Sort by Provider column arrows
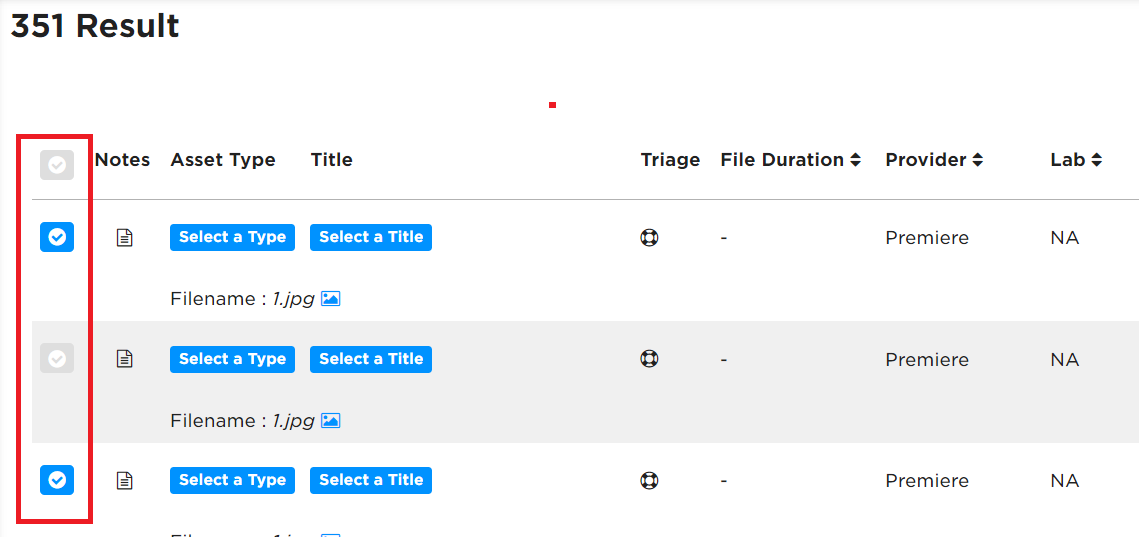1139x537 pixels. [978, 160]
